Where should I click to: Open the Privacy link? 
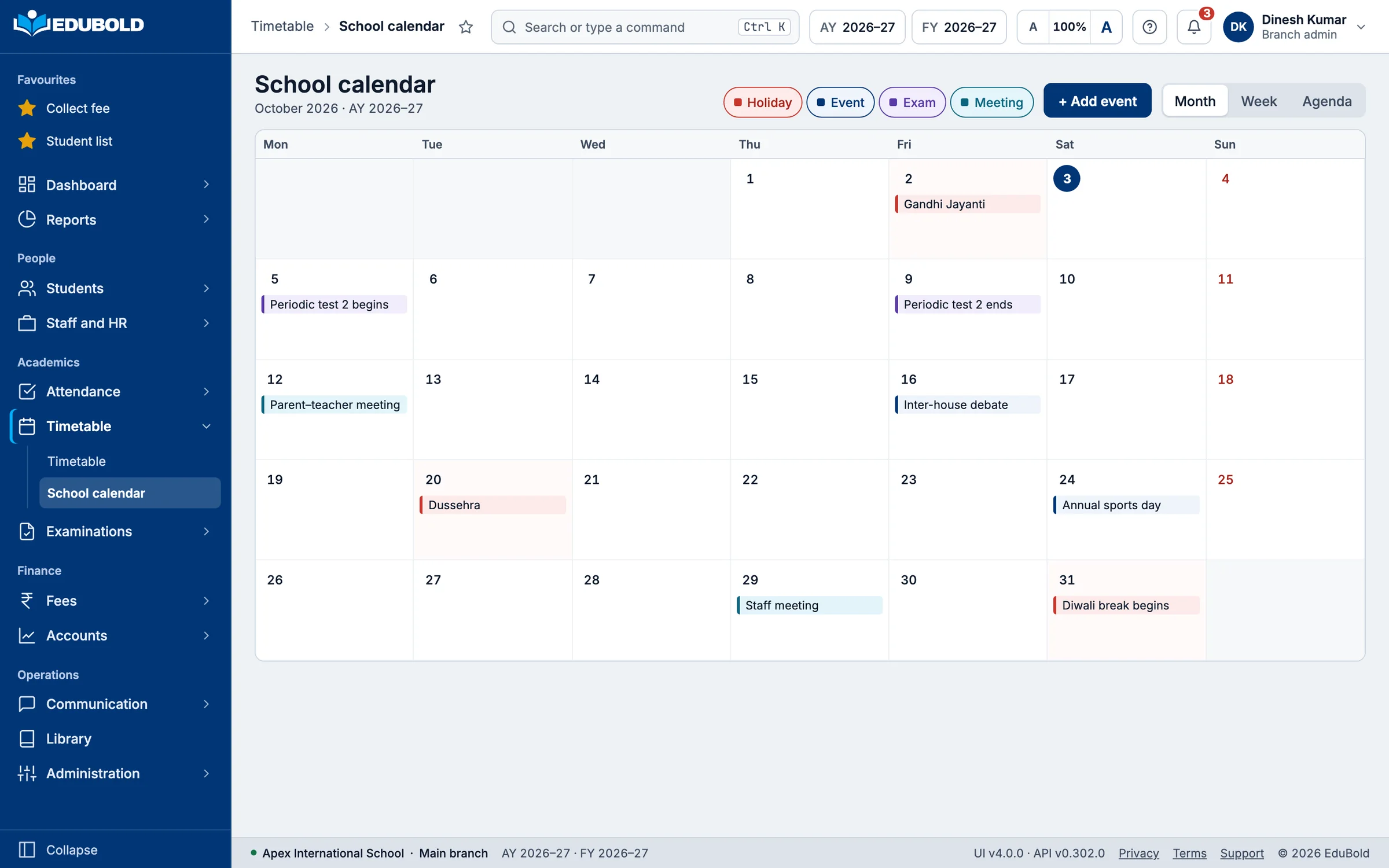point(1138,853)
